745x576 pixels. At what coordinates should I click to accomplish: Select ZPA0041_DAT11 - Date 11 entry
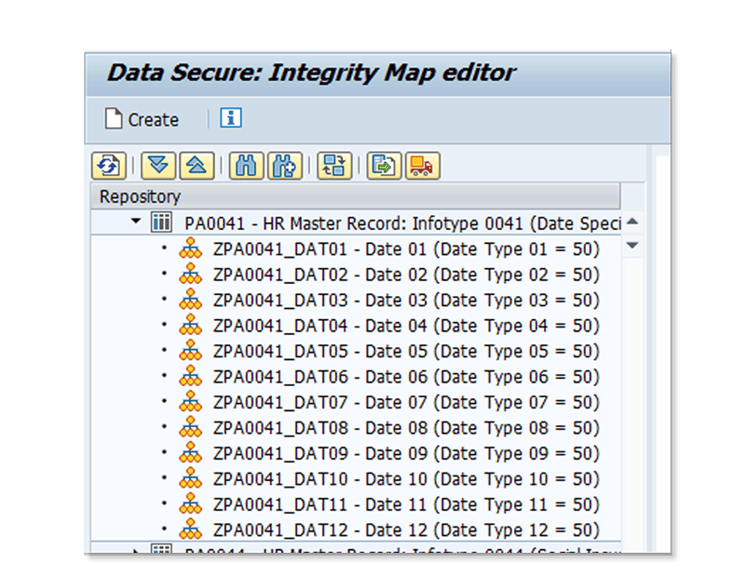pos(406,505)
